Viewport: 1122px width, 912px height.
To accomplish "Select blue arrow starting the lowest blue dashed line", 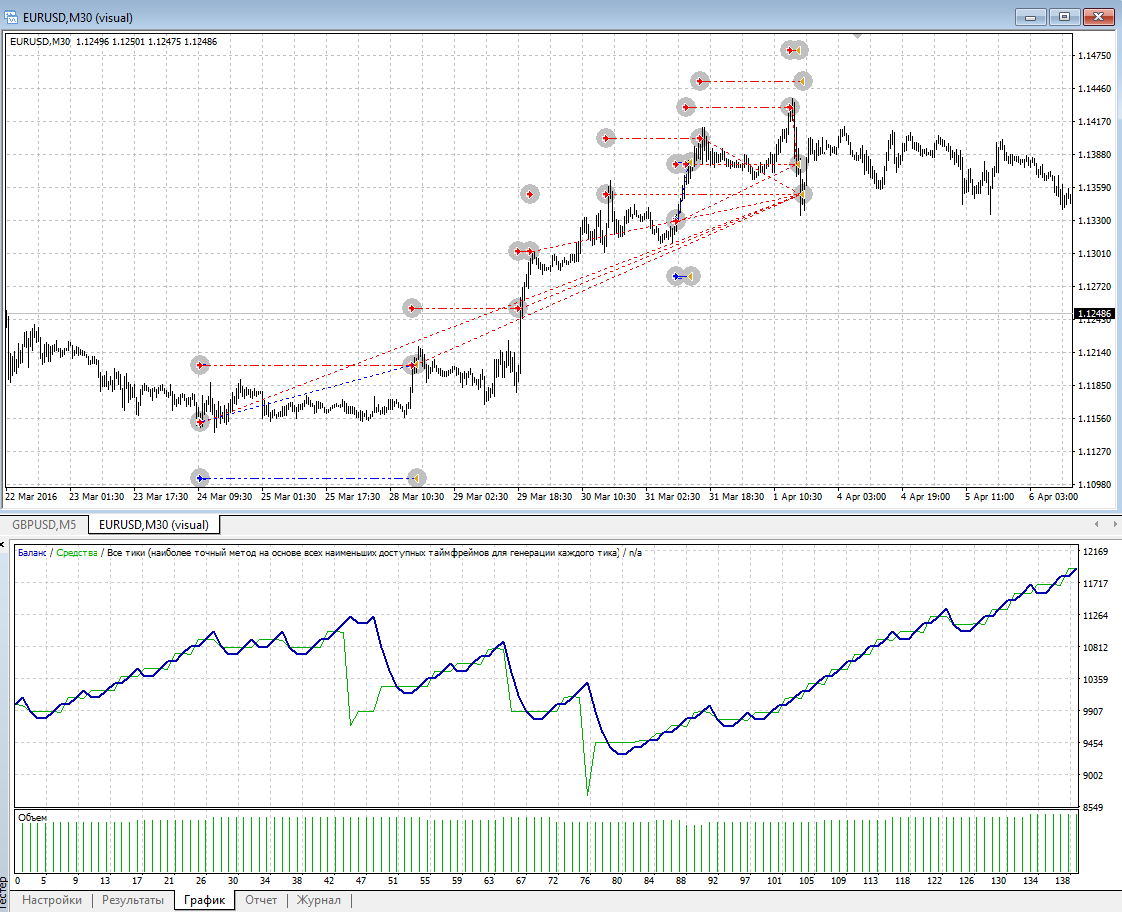I will [200, 478].
